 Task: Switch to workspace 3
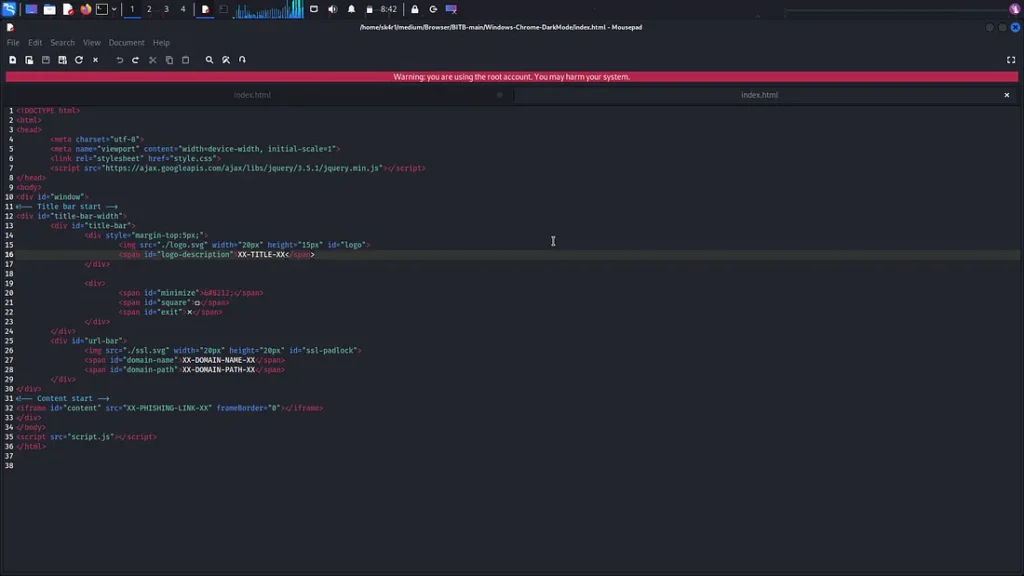166,9
